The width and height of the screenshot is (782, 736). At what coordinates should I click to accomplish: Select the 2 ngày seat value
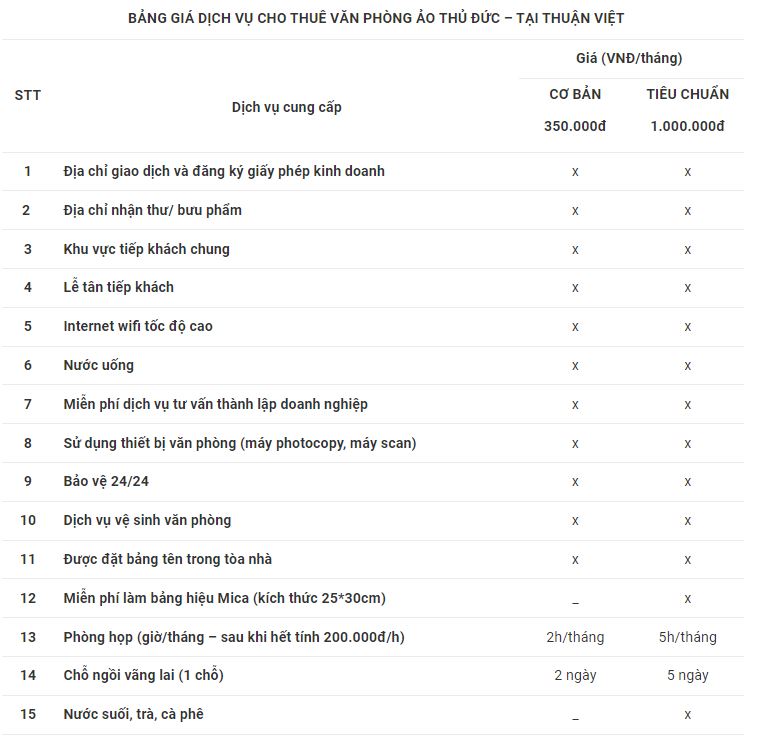(x=575, y=676)
